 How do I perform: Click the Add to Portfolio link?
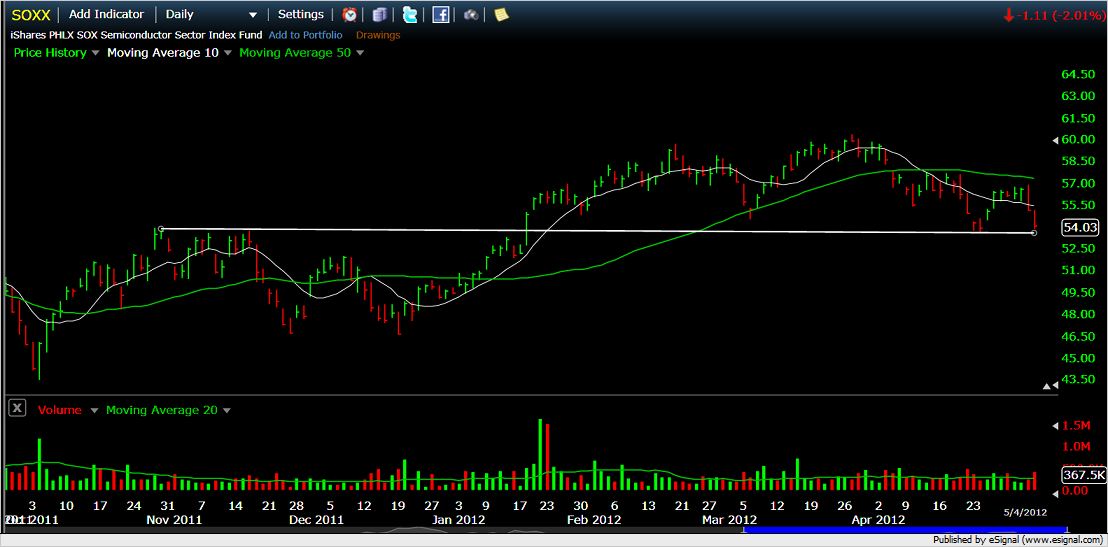[x=305, y=35]
